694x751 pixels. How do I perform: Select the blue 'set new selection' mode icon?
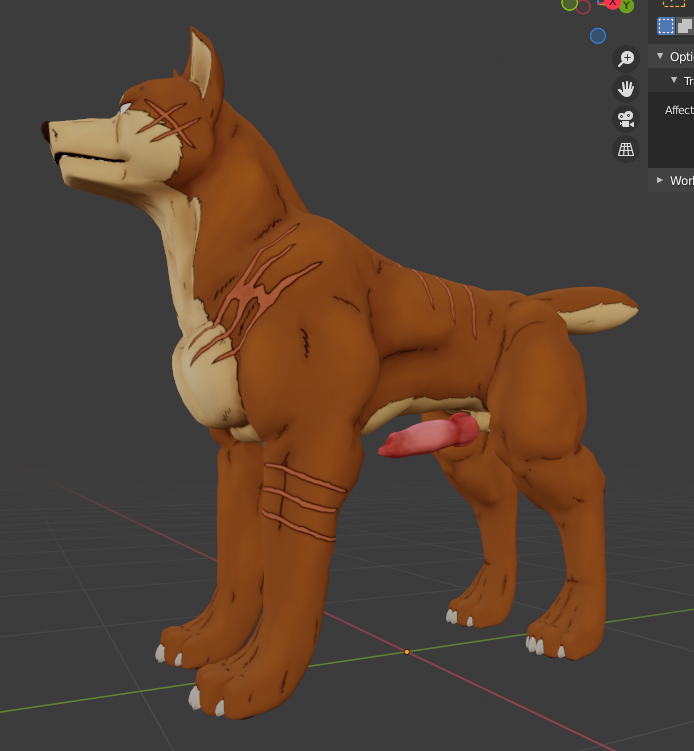666,26
